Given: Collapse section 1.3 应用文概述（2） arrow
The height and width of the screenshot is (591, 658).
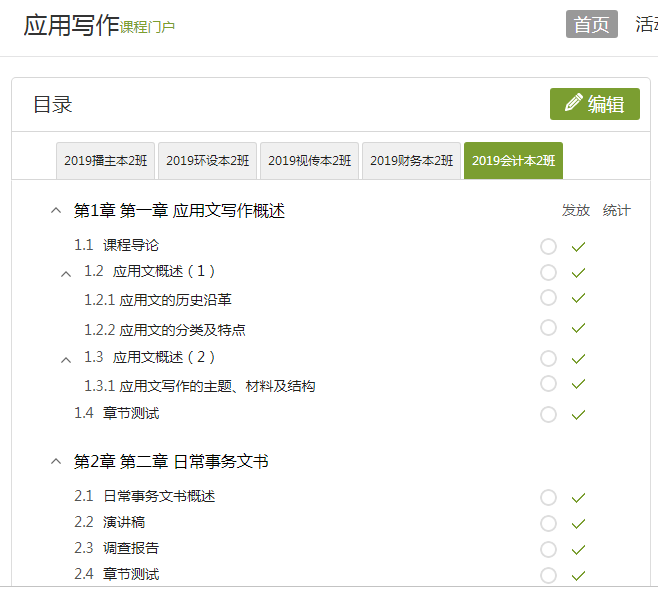Looking at the screenshot, I should (66, 360).
